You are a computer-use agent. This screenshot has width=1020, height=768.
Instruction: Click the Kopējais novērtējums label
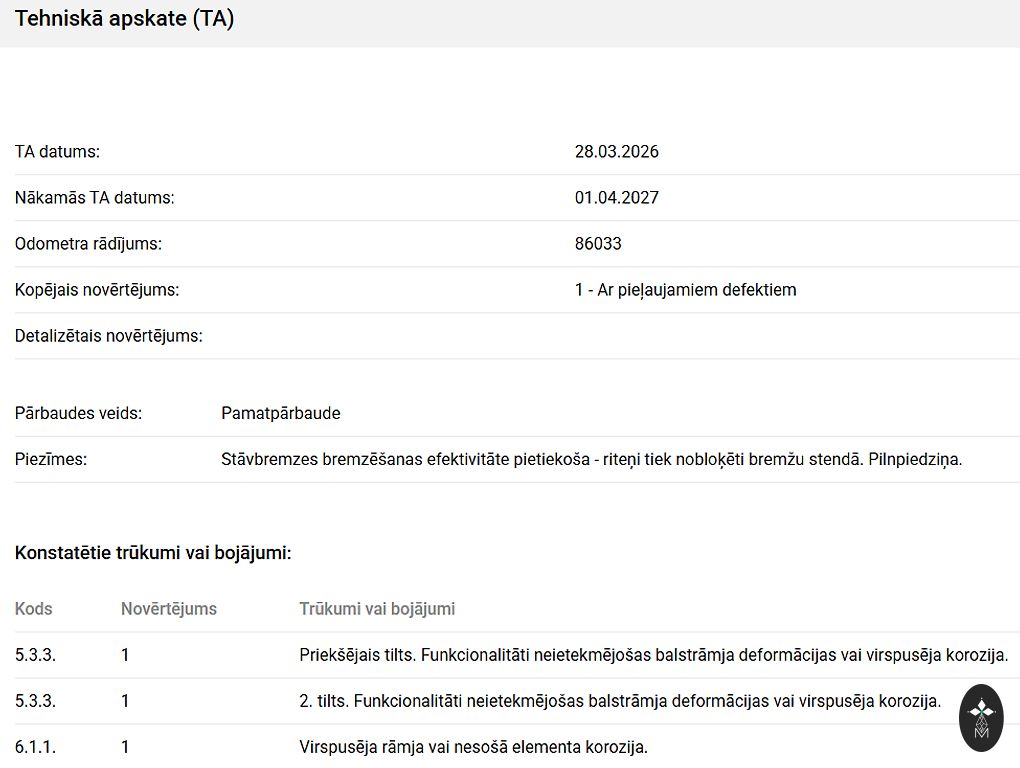coord(97,290)
